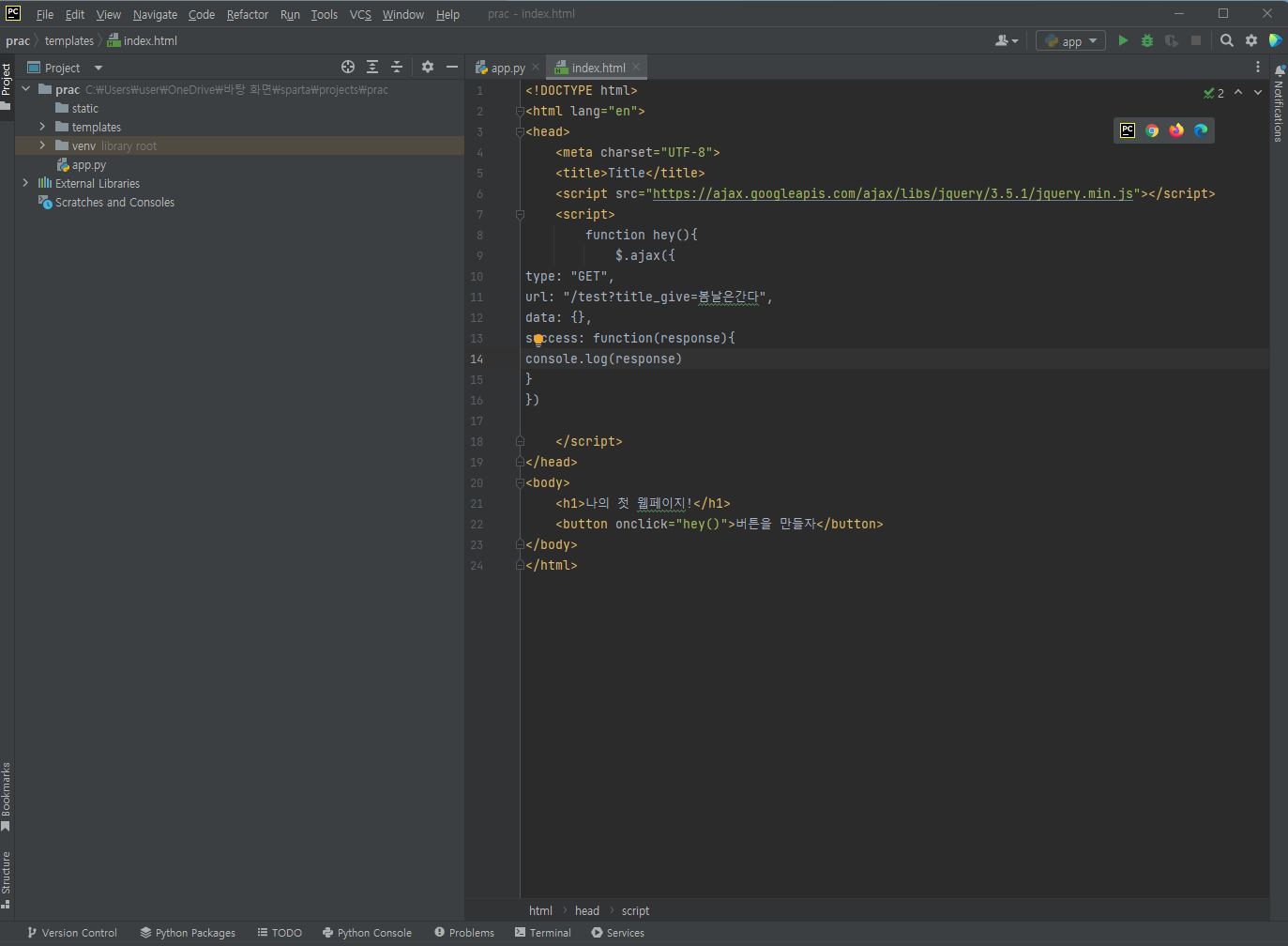Fold the html tag on line 2

(520, 111)
